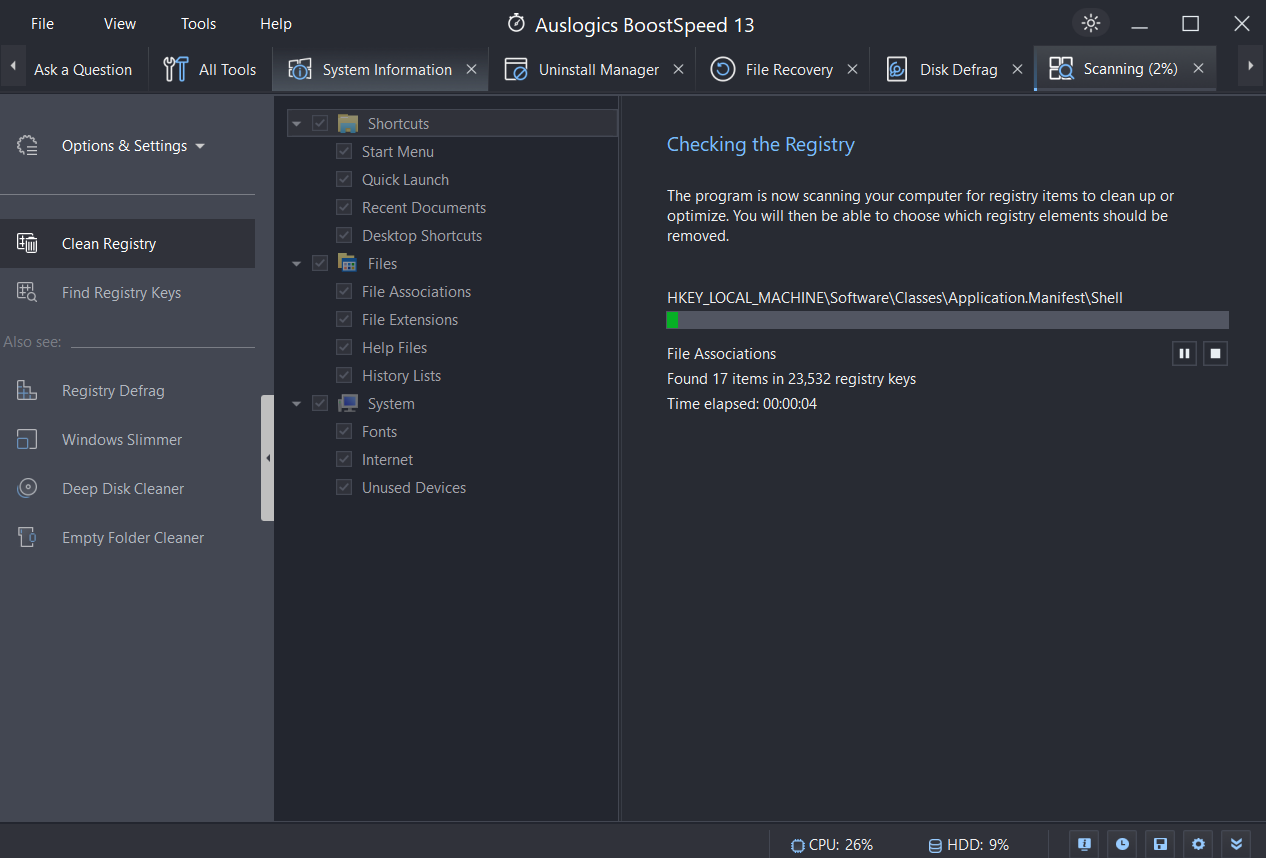Open the Find Registry Keys tool

(x=121, y=292)
